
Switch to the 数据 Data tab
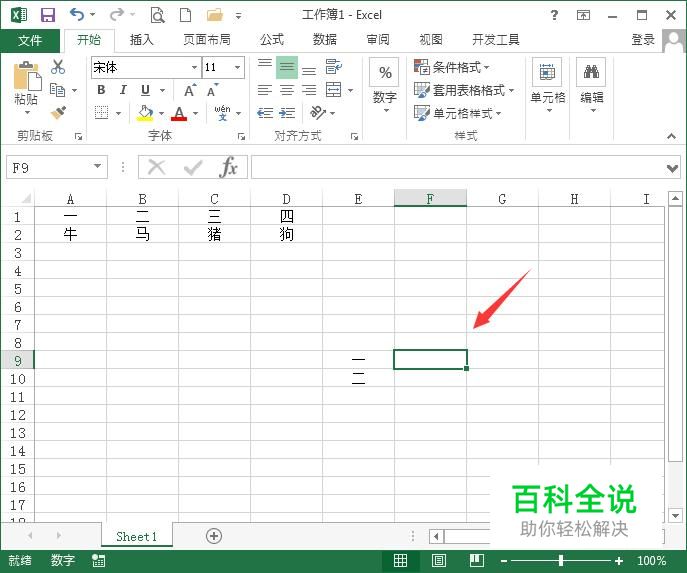click(325, 40)
